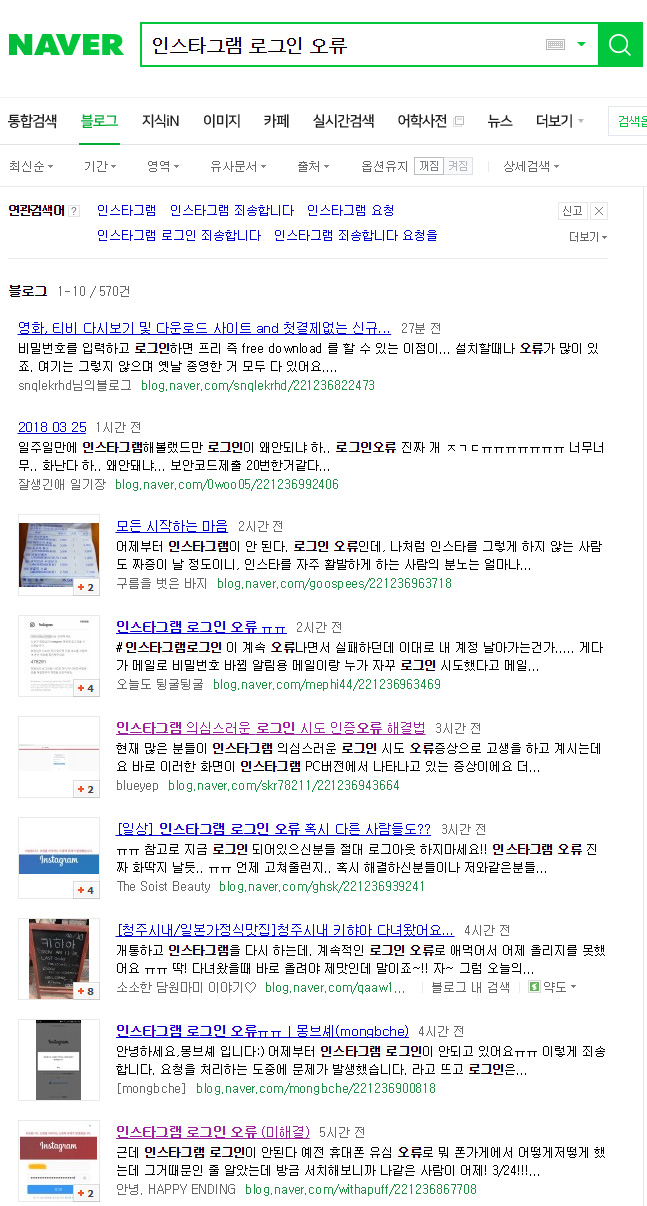Open blog post 인스타그램 로그인 오류 ㅠㅠ by 오늘도 뒹굴뒹굴
Image resolution: width=647 pixels, height=1206 pixels.
[x=201, y=627]
